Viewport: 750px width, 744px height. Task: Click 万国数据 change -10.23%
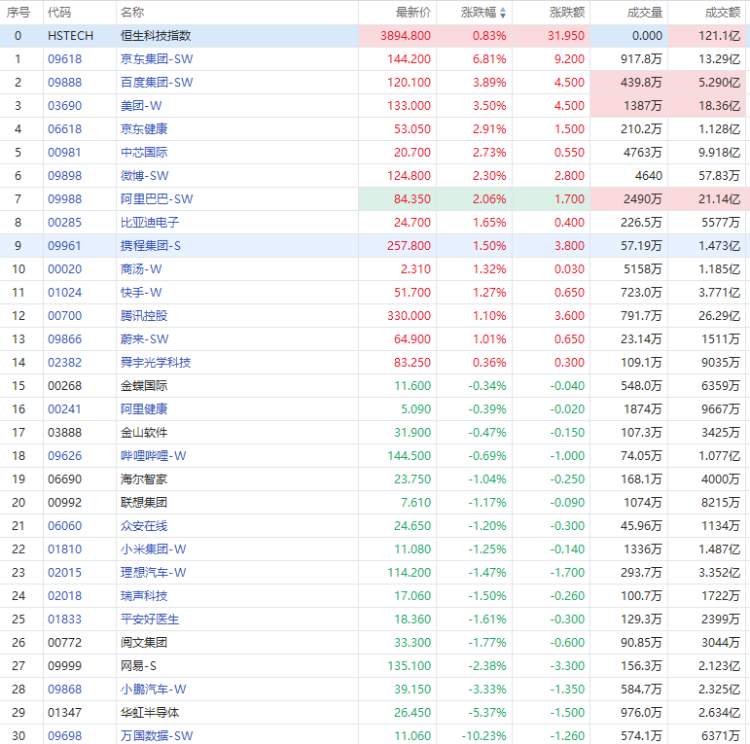(484, 736)
